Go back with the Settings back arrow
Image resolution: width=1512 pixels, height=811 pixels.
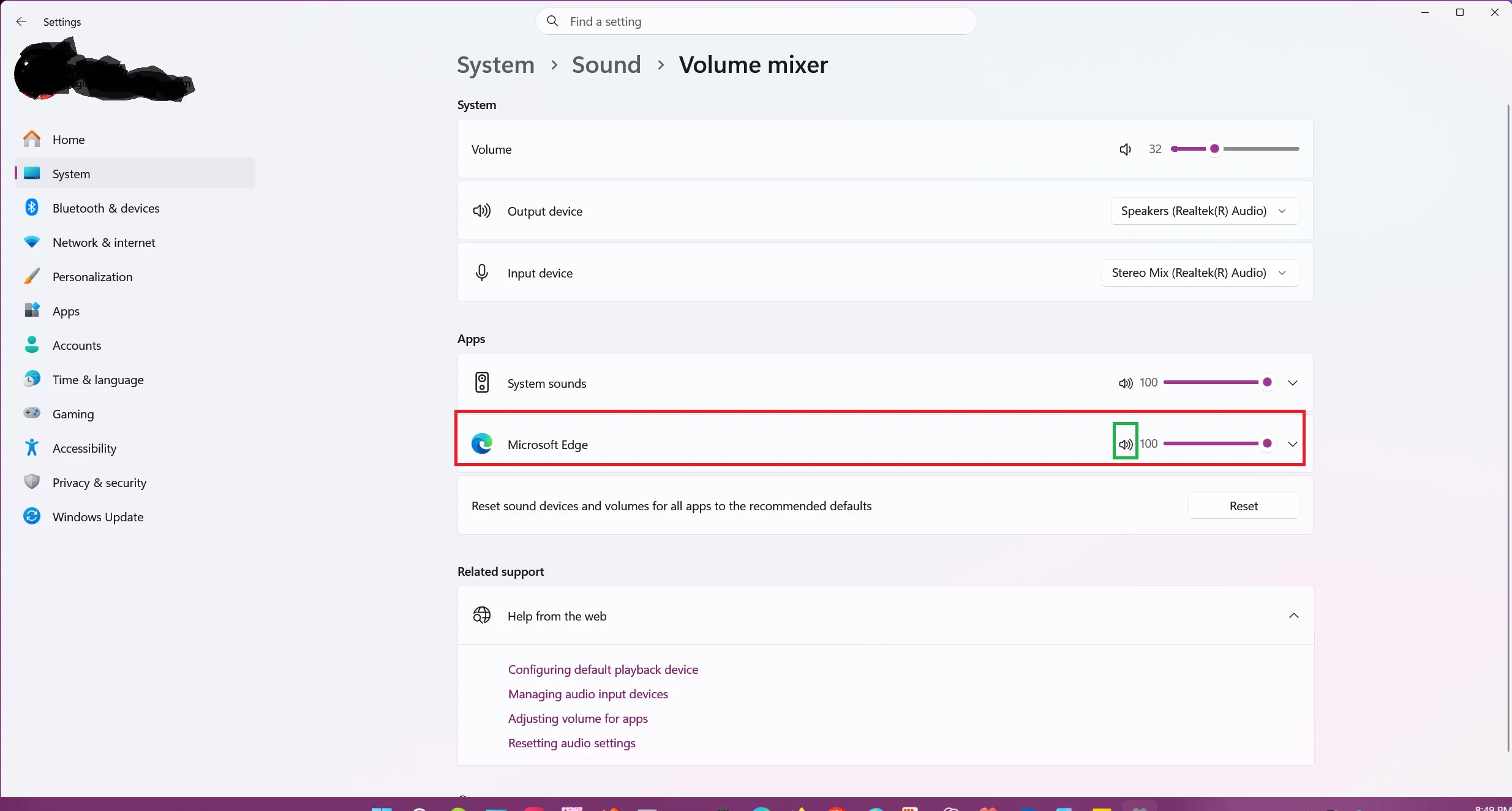21,21
